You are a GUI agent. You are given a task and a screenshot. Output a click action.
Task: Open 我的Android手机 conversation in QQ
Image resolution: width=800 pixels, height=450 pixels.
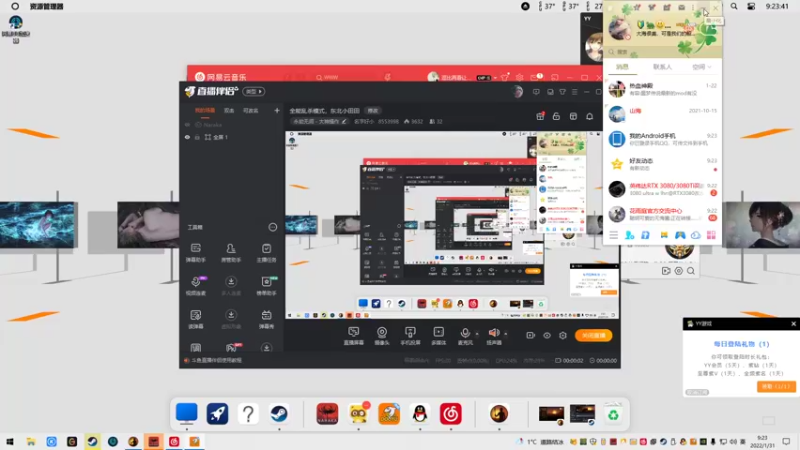click(662, 139)
